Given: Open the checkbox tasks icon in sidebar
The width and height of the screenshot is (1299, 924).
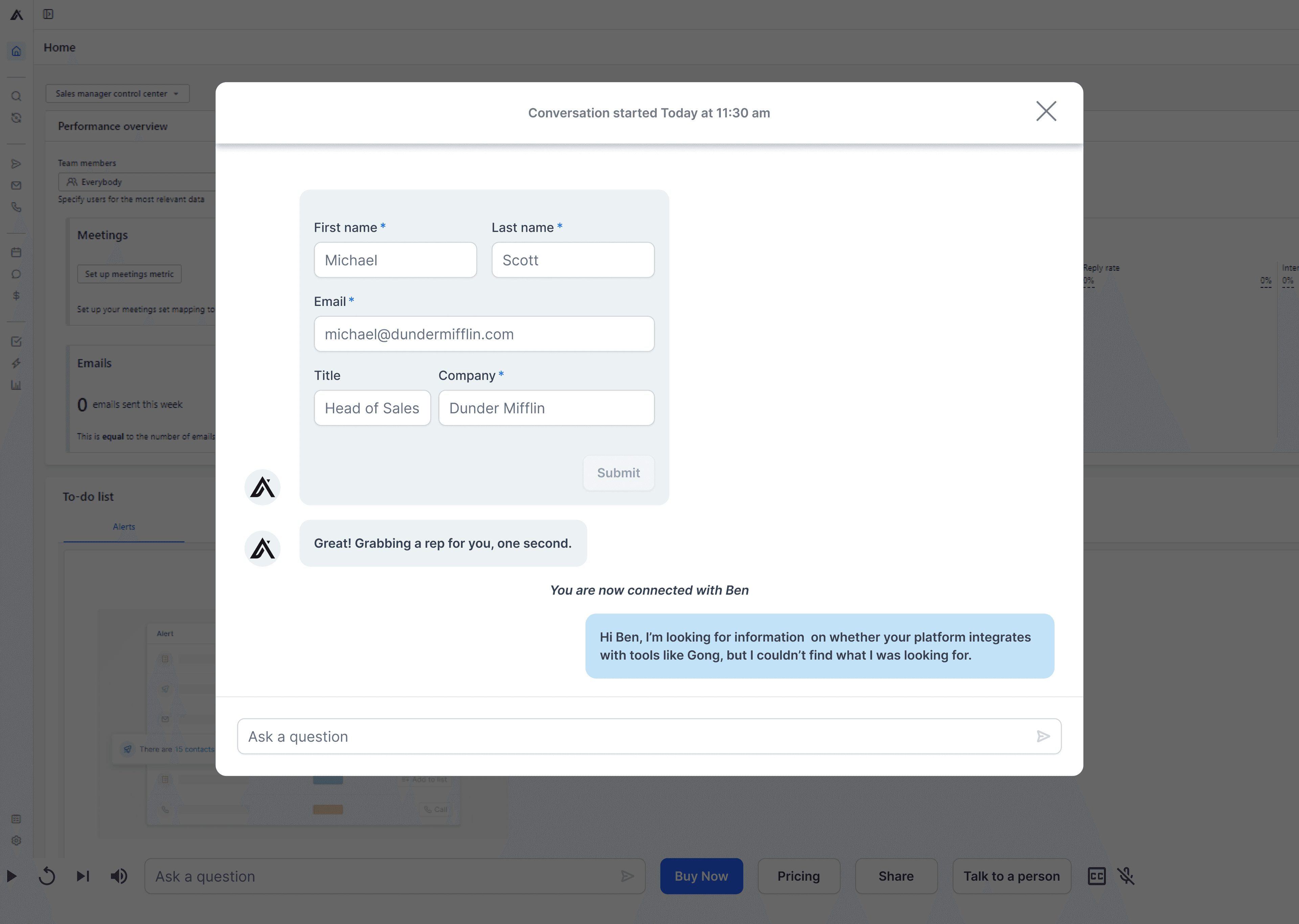Looking at the screenshot, I should tap(17, 341).
